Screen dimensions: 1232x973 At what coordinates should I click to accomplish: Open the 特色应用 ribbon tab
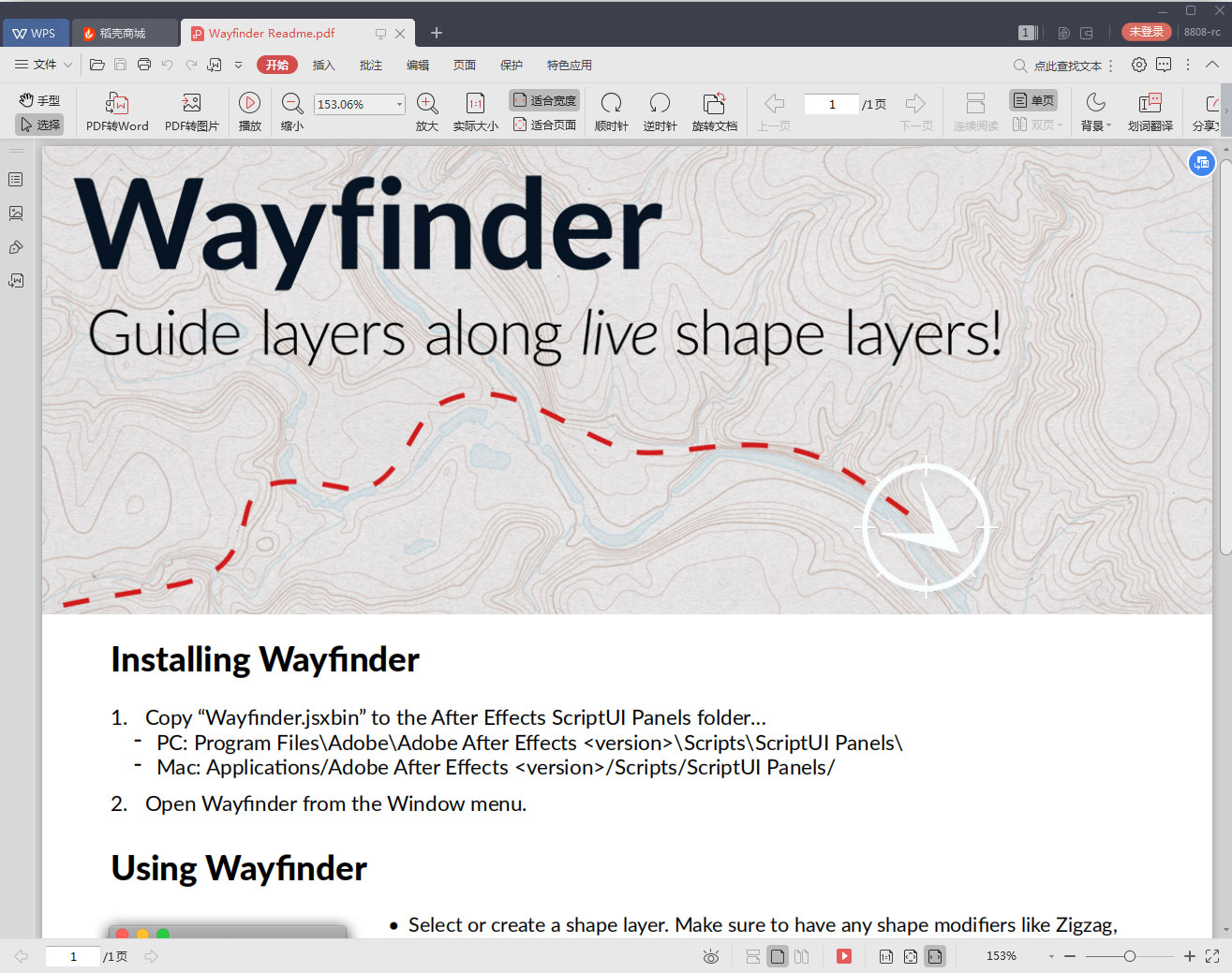569,65
